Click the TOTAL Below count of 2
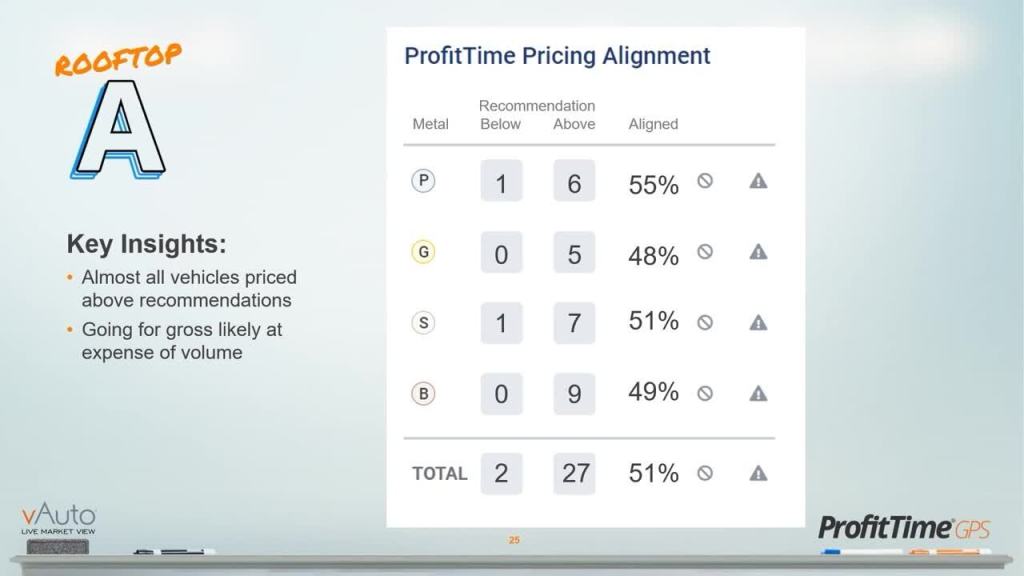The height and width of the screenshot is (576, 1024). [x=501, y=473]
